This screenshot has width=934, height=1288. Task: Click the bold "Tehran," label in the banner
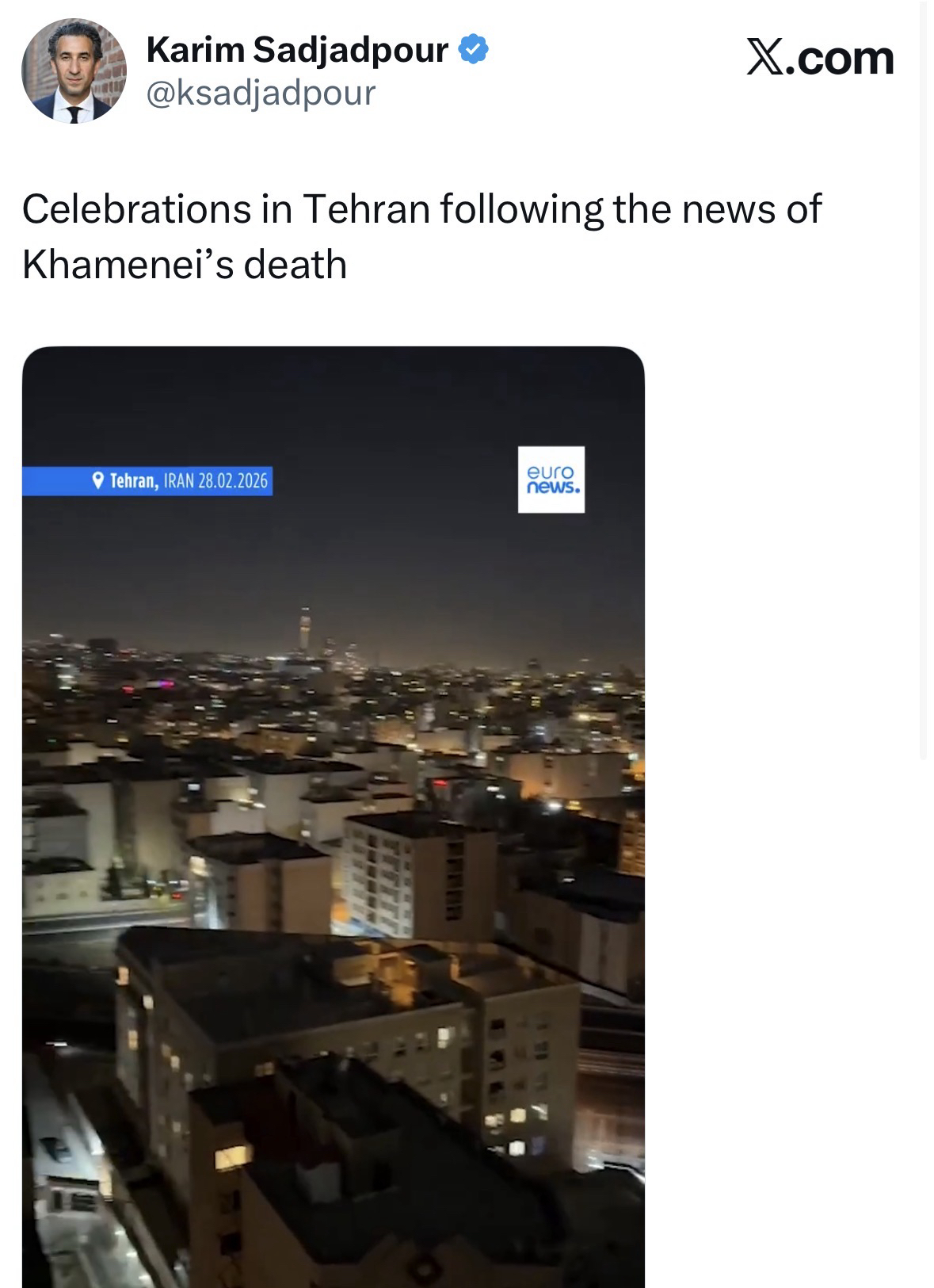135,480
